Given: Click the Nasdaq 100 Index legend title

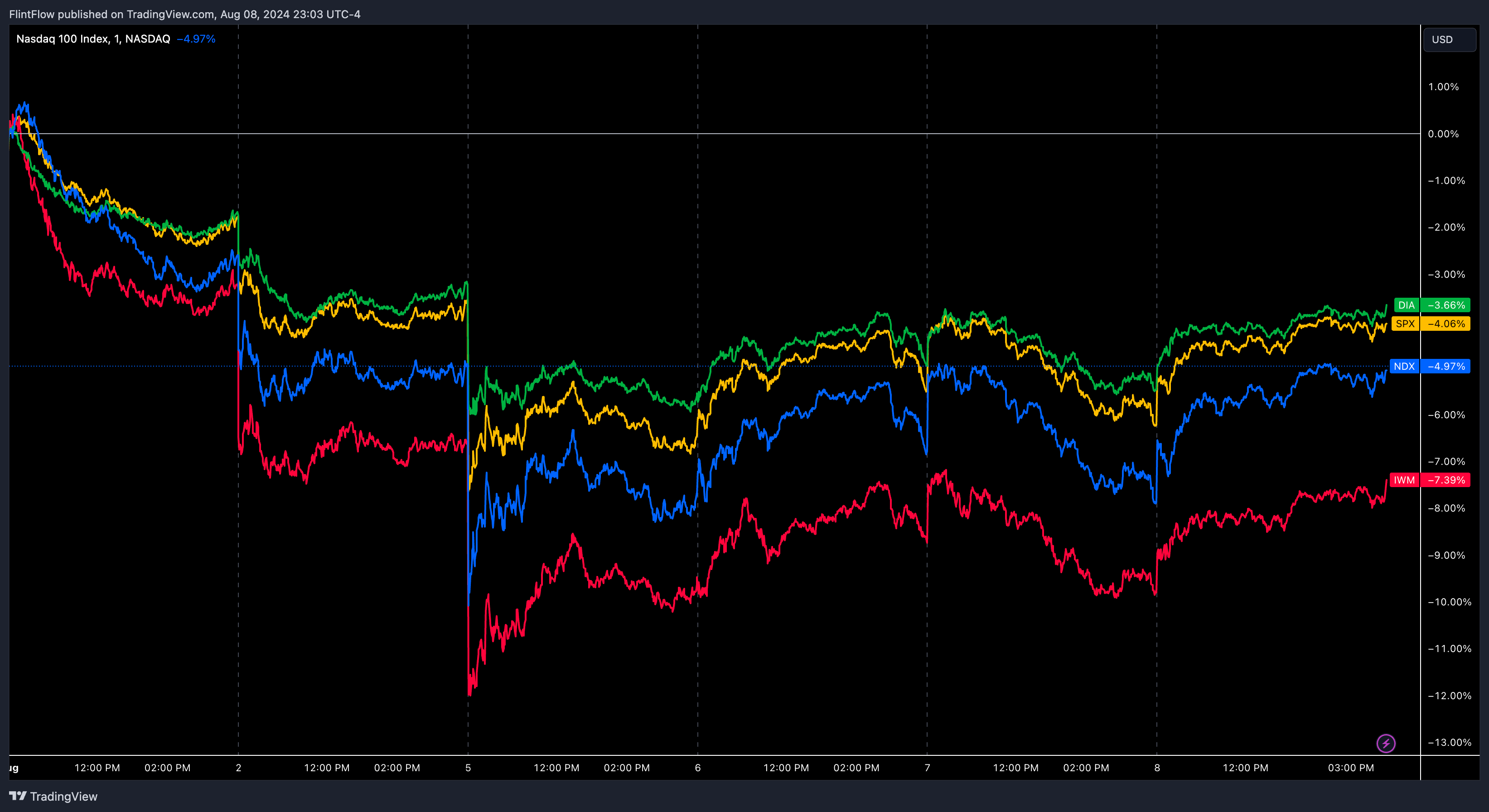Looking at the screenshot, I should (x=93, y=39).
